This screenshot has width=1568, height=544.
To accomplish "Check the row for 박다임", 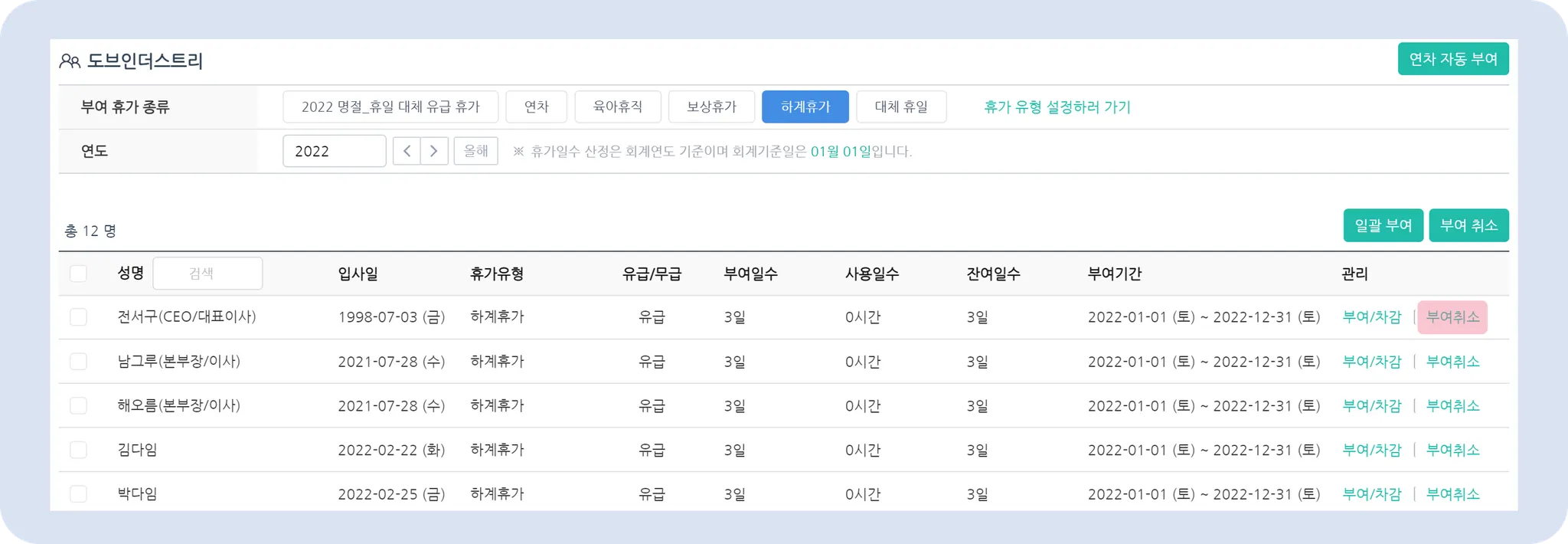I will (78, 494).
